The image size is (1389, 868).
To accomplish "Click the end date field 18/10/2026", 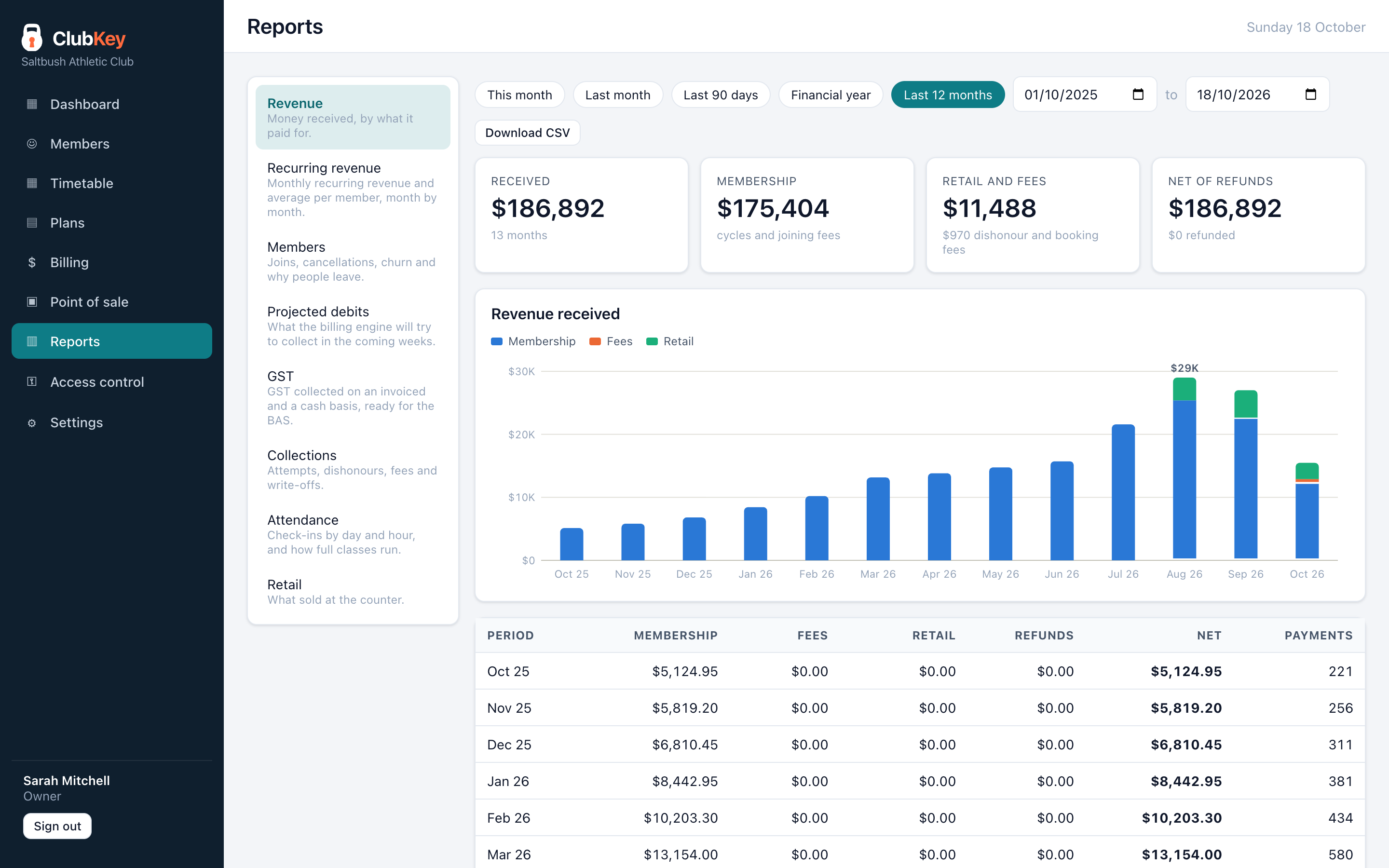I will 1257,94.
